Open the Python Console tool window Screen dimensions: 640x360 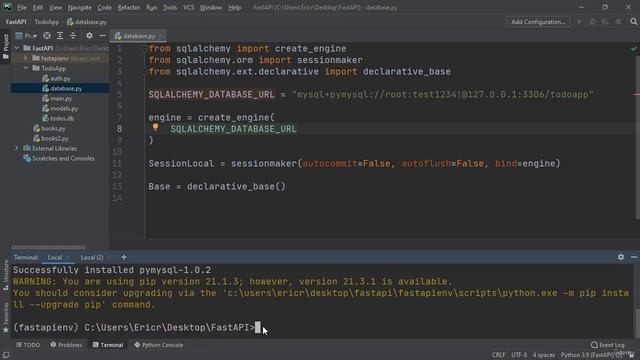coord(158,345)
